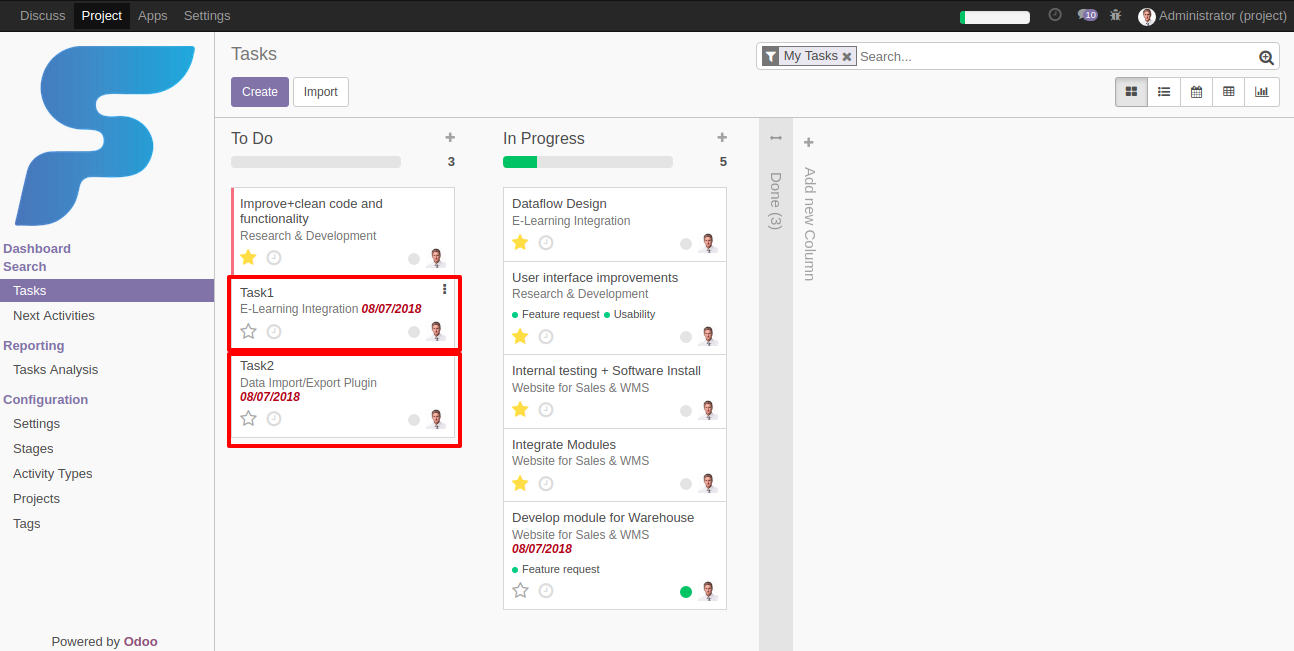Toggle the star on Task1
1294x651 pixels.
tap(249, 331)
